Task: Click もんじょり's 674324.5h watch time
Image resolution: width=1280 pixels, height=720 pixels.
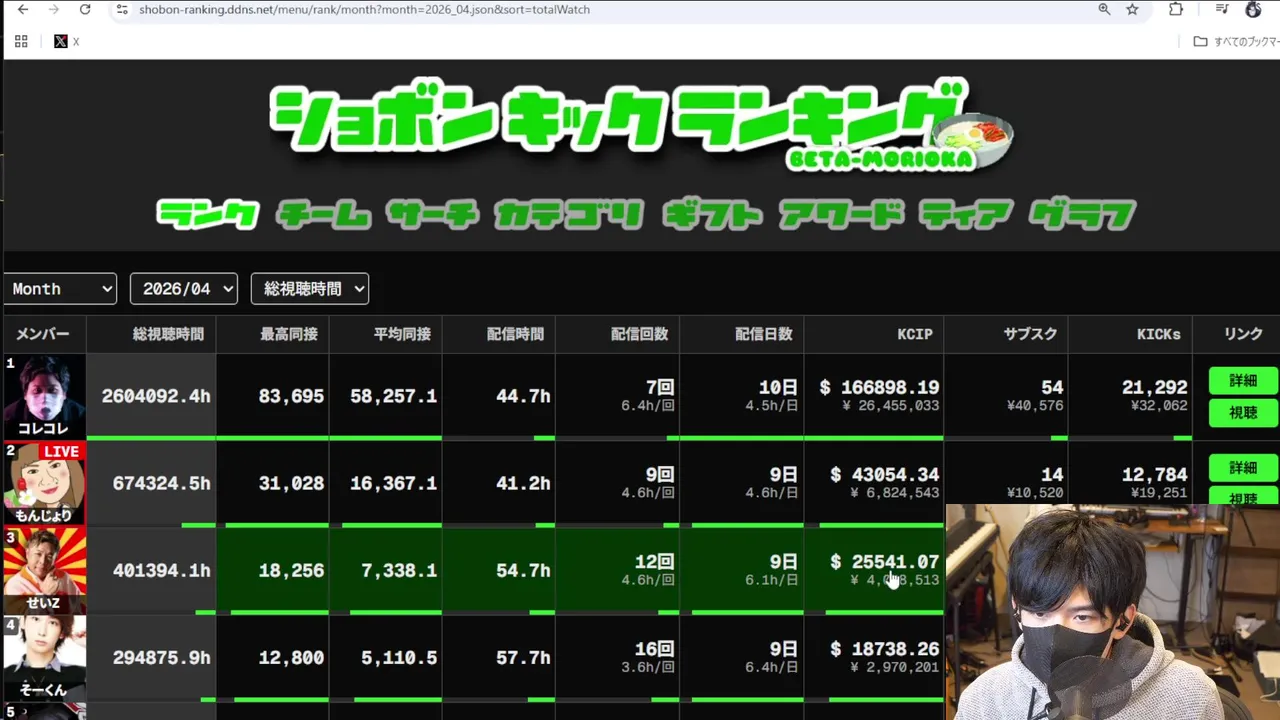Action: point(161,483)
